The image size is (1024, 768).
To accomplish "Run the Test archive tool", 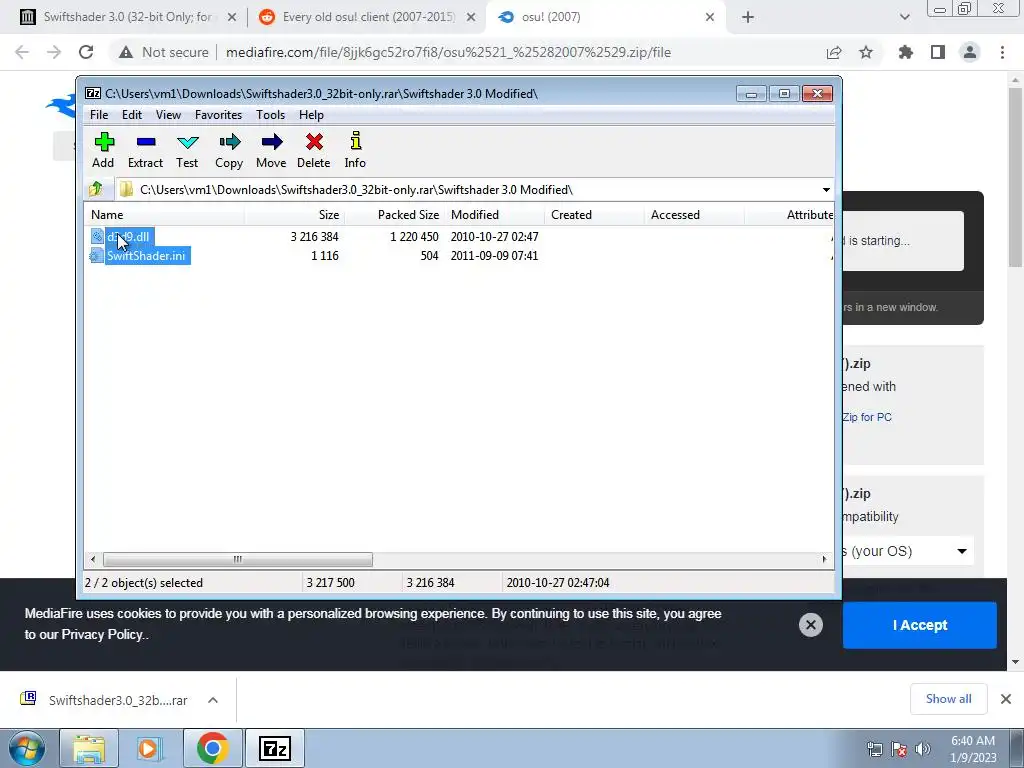I will [x=187, y=150].
